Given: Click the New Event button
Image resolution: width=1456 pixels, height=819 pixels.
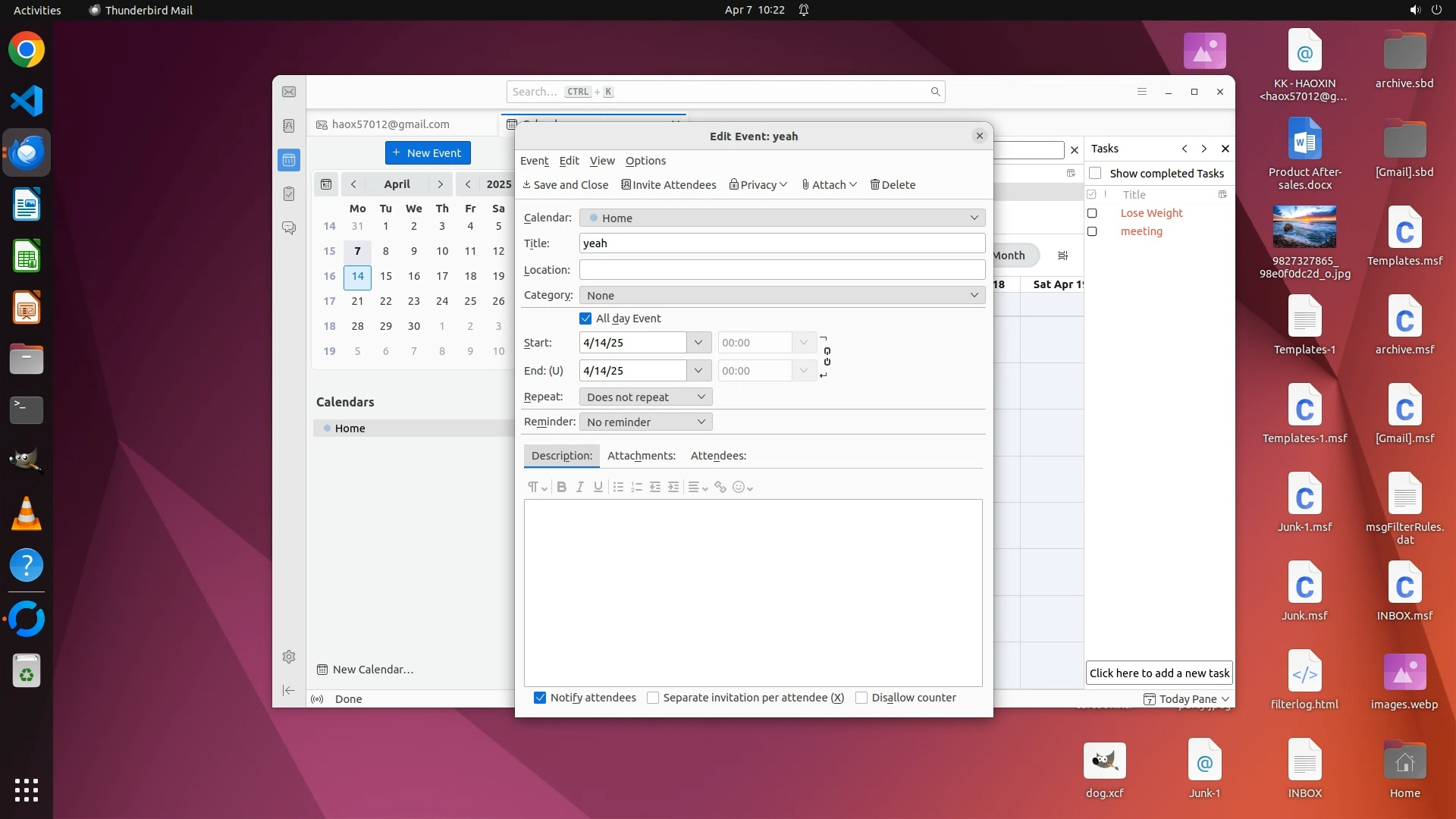Looking at the screenshot, I should click(428, 153).
